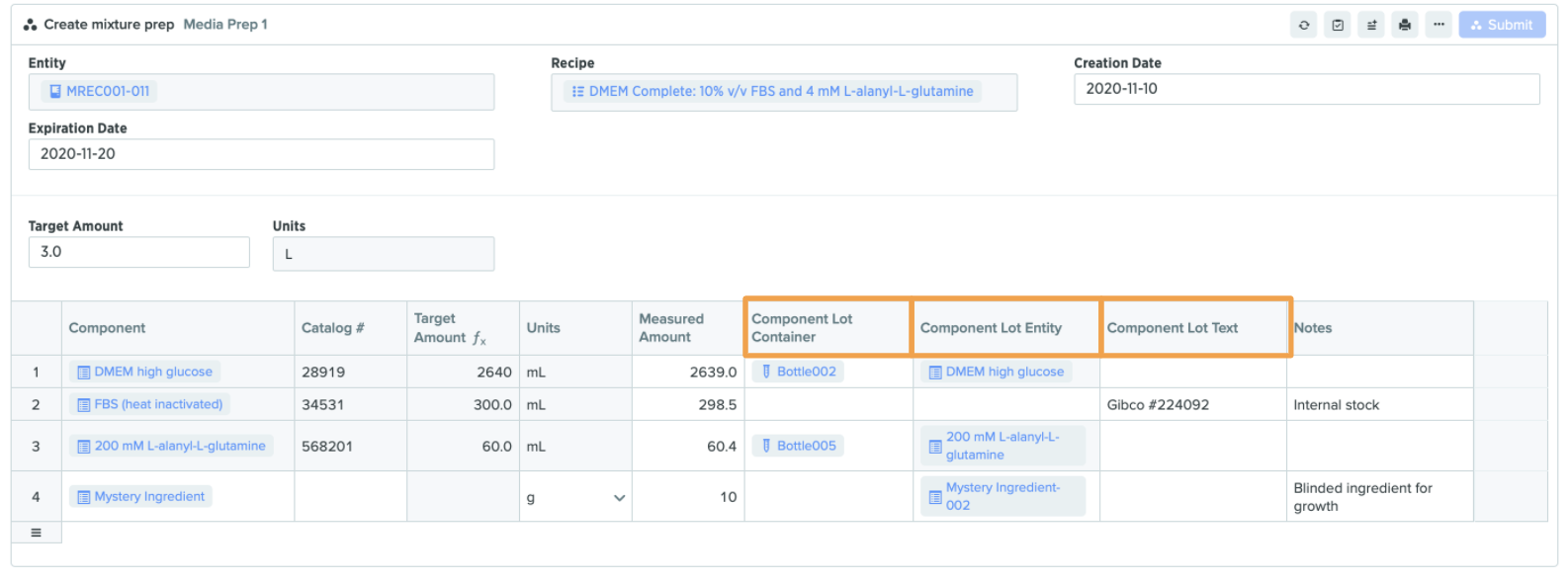This screenshot has width=1568, height=583.
Task: Open the units dropdown in row 4
Action: (619, 497)
